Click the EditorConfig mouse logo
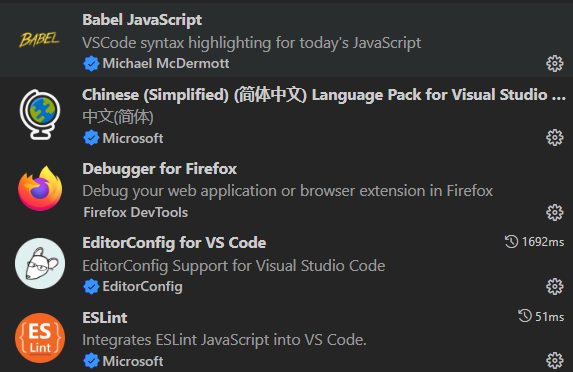The image size is (573, 372). pos(40,263)
